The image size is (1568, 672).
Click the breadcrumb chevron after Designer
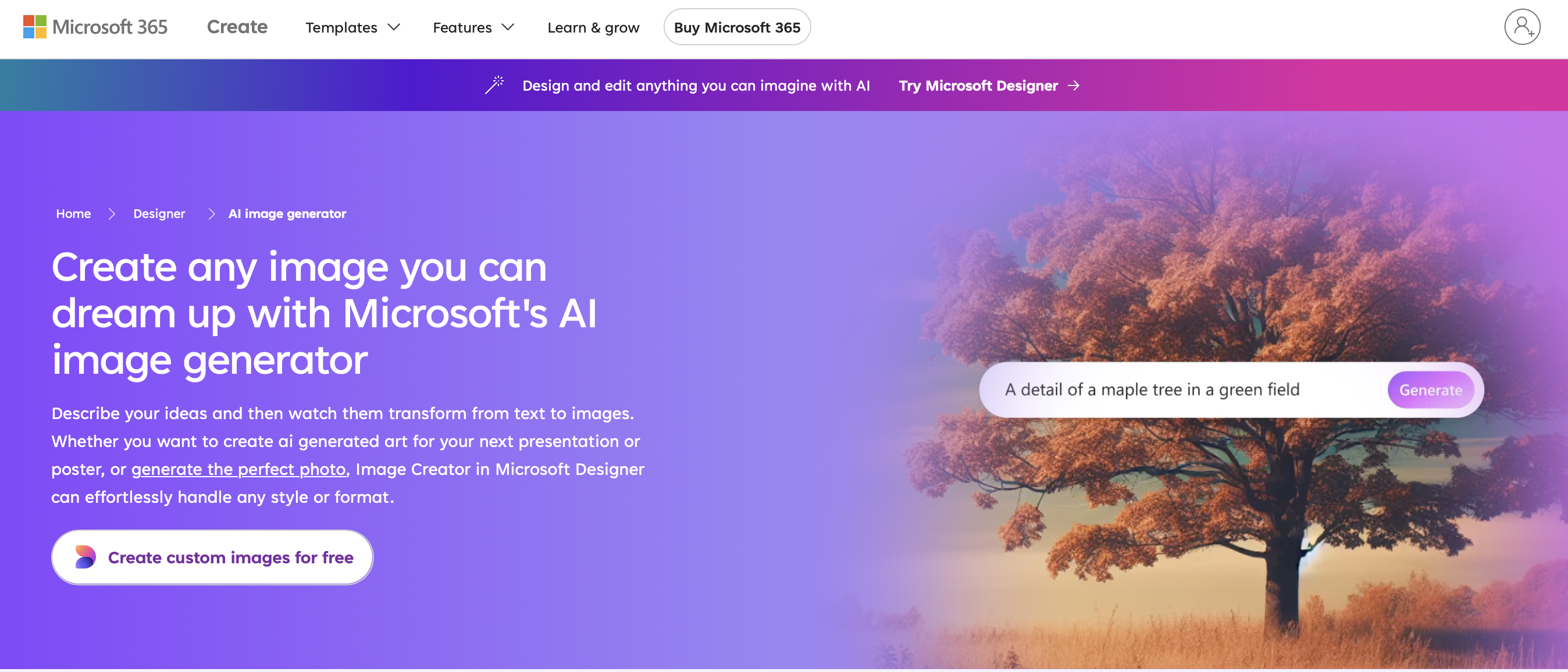tap(212, 214)
